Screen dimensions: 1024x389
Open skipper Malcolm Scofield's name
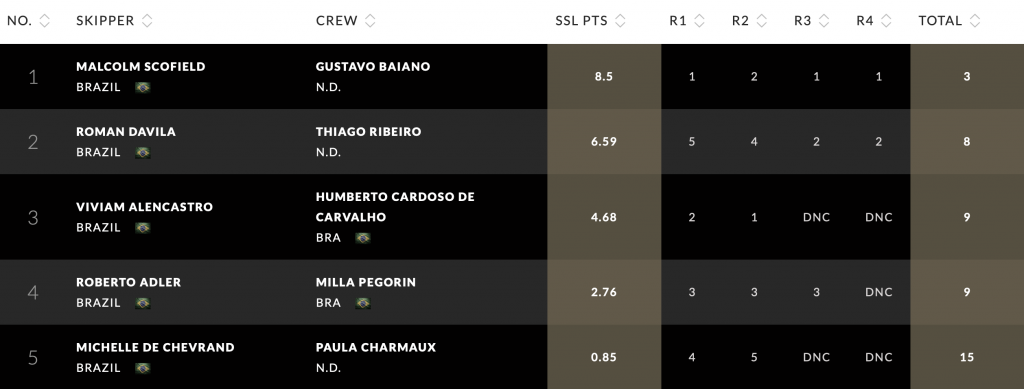pyautogui.click(x=140, y=67)
